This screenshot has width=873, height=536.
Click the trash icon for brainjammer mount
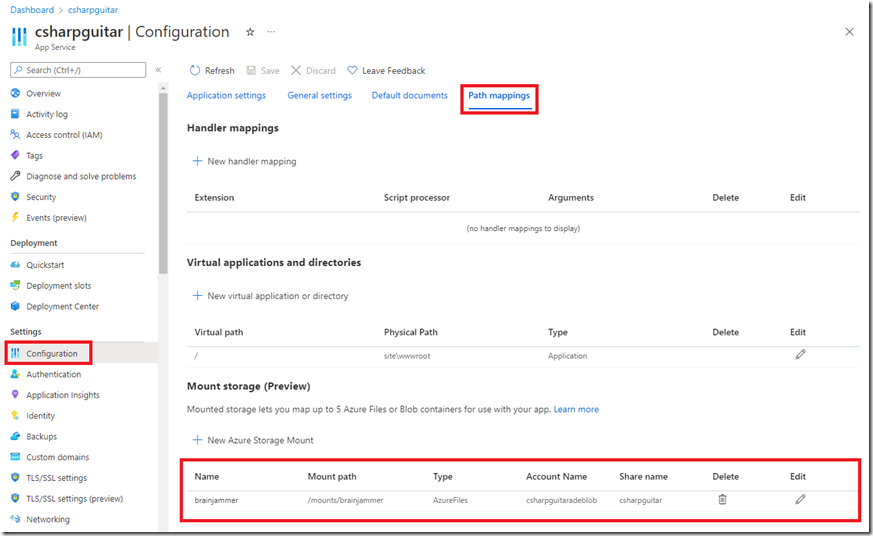point(722,499)
